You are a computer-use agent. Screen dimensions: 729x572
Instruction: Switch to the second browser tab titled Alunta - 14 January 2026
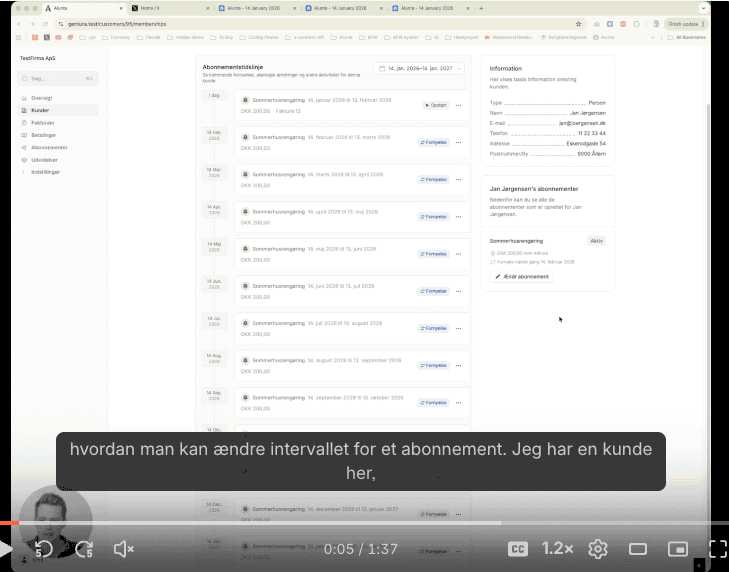342,8
